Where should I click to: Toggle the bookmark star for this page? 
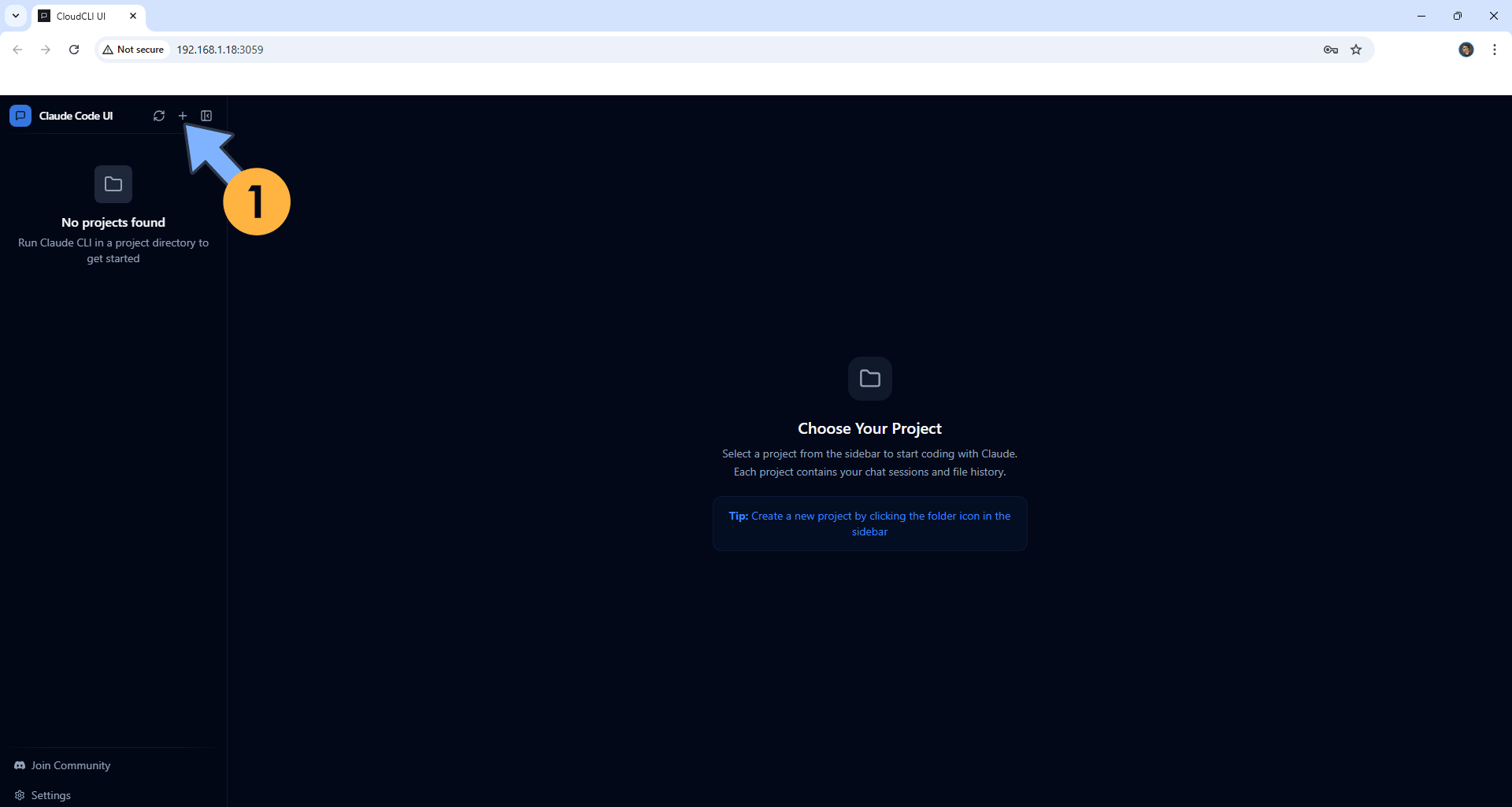point(1357,49)
